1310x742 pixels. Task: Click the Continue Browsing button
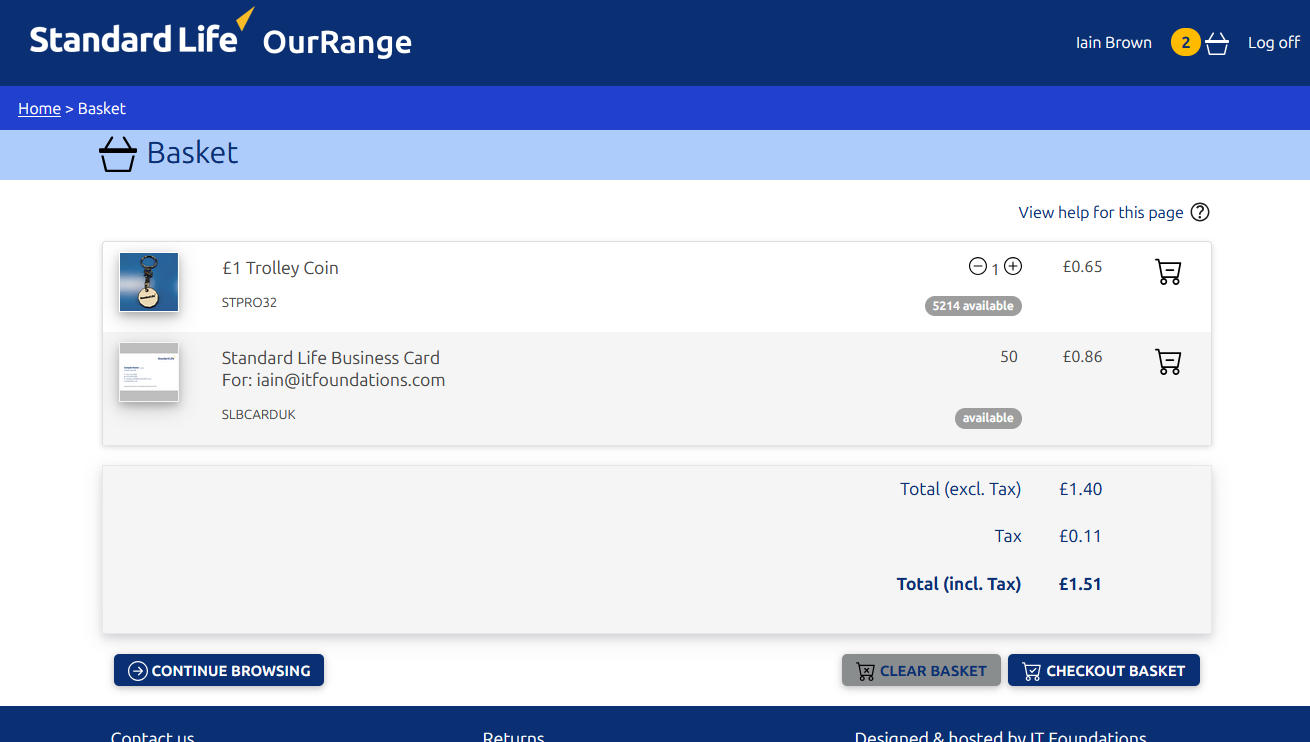[219, 670]
